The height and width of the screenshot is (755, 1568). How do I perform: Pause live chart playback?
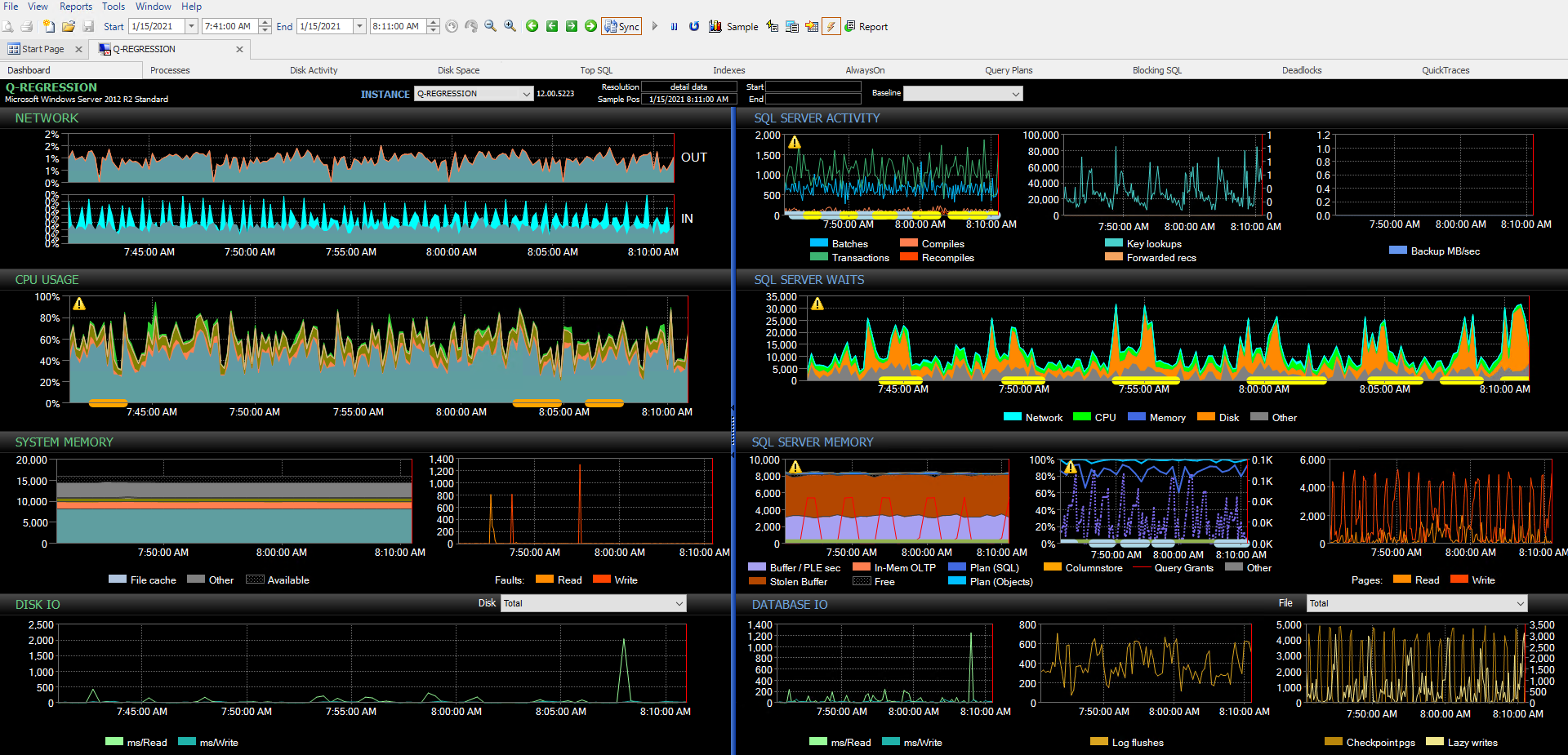click(674, 25)
